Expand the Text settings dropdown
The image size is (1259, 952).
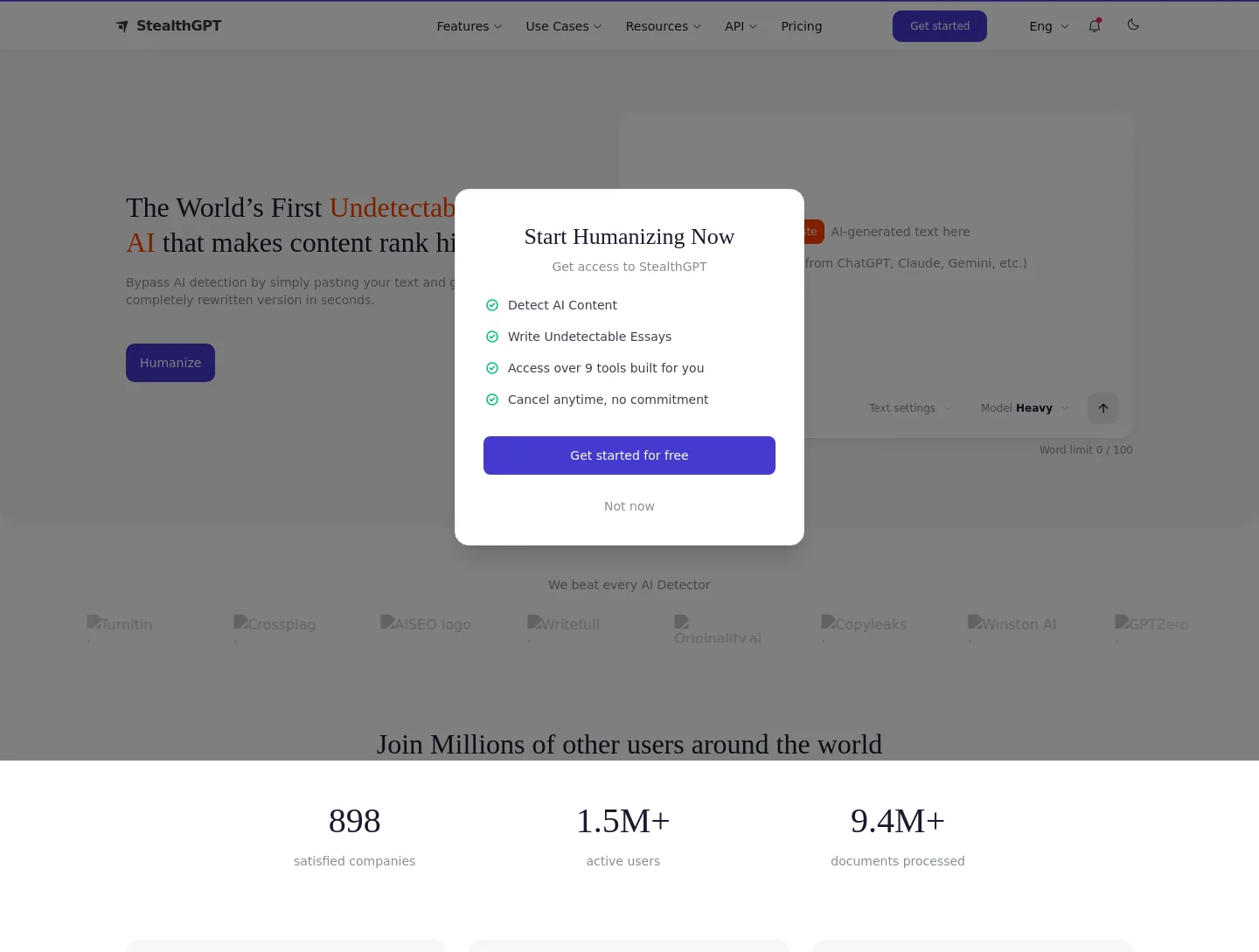(910, 408)
